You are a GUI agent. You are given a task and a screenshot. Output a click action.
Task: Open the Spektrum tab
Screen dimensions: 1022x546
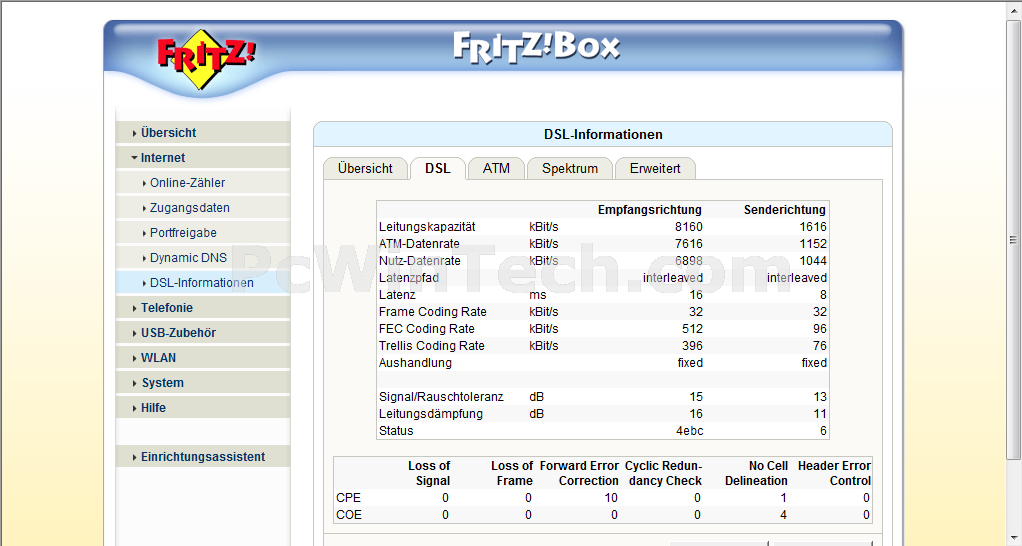tap(570, 168)
